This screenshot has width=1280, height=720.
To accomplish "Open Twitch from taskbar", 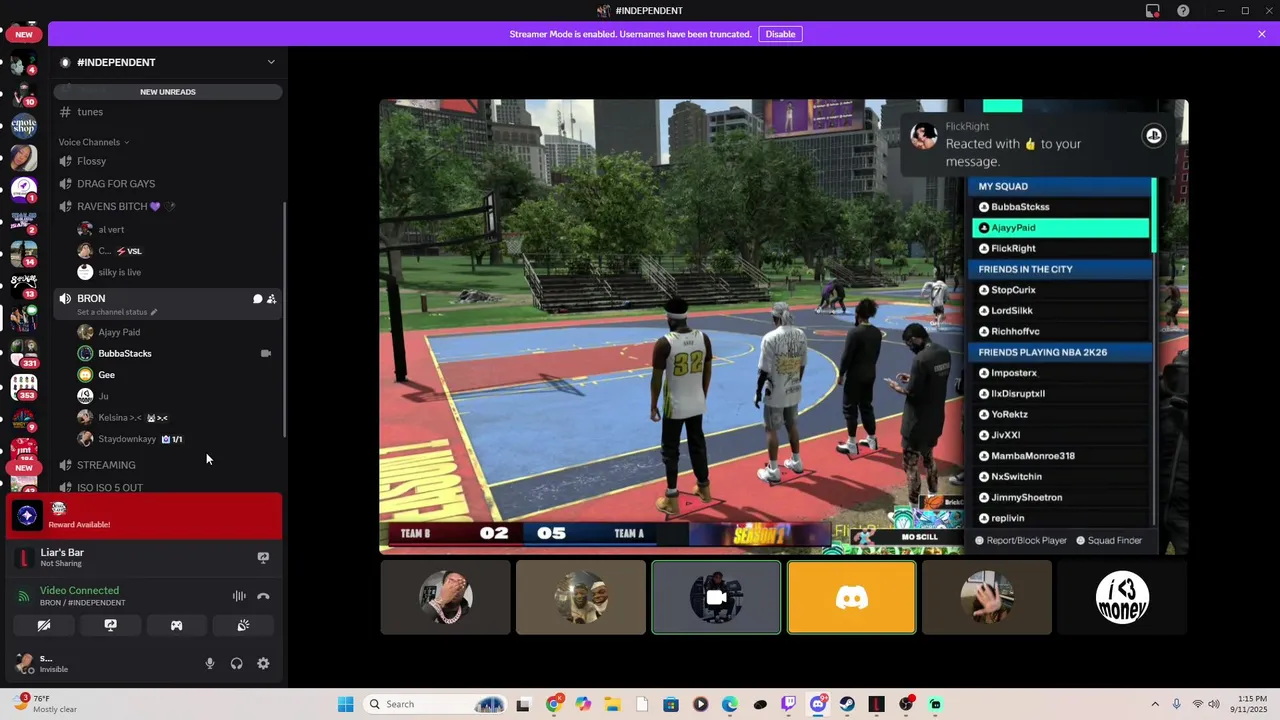I will pyautogui.click(x=789, y=704).
